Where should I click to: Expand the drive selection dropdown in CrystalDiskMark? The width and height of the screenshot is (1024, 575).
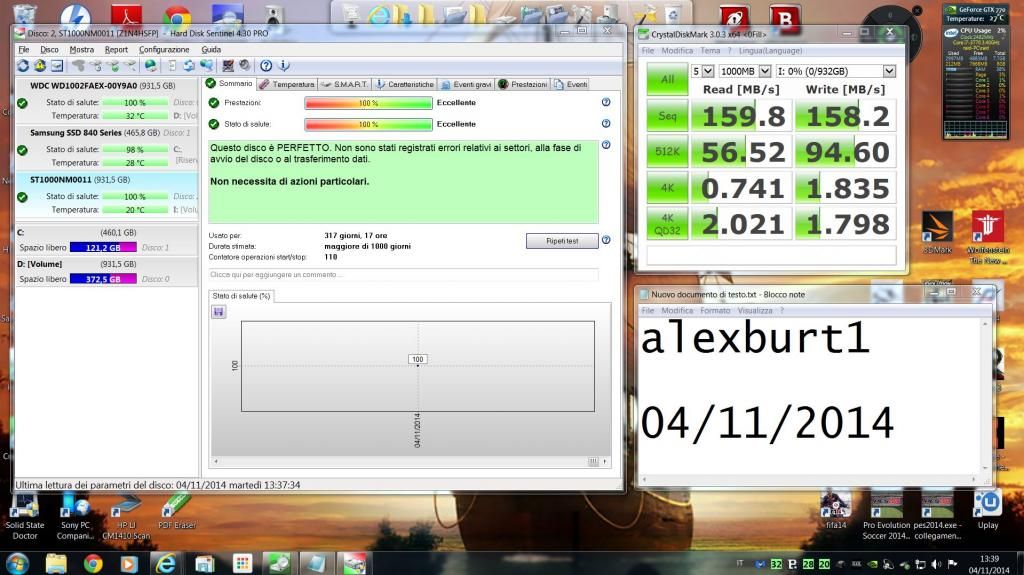point(889,71)
